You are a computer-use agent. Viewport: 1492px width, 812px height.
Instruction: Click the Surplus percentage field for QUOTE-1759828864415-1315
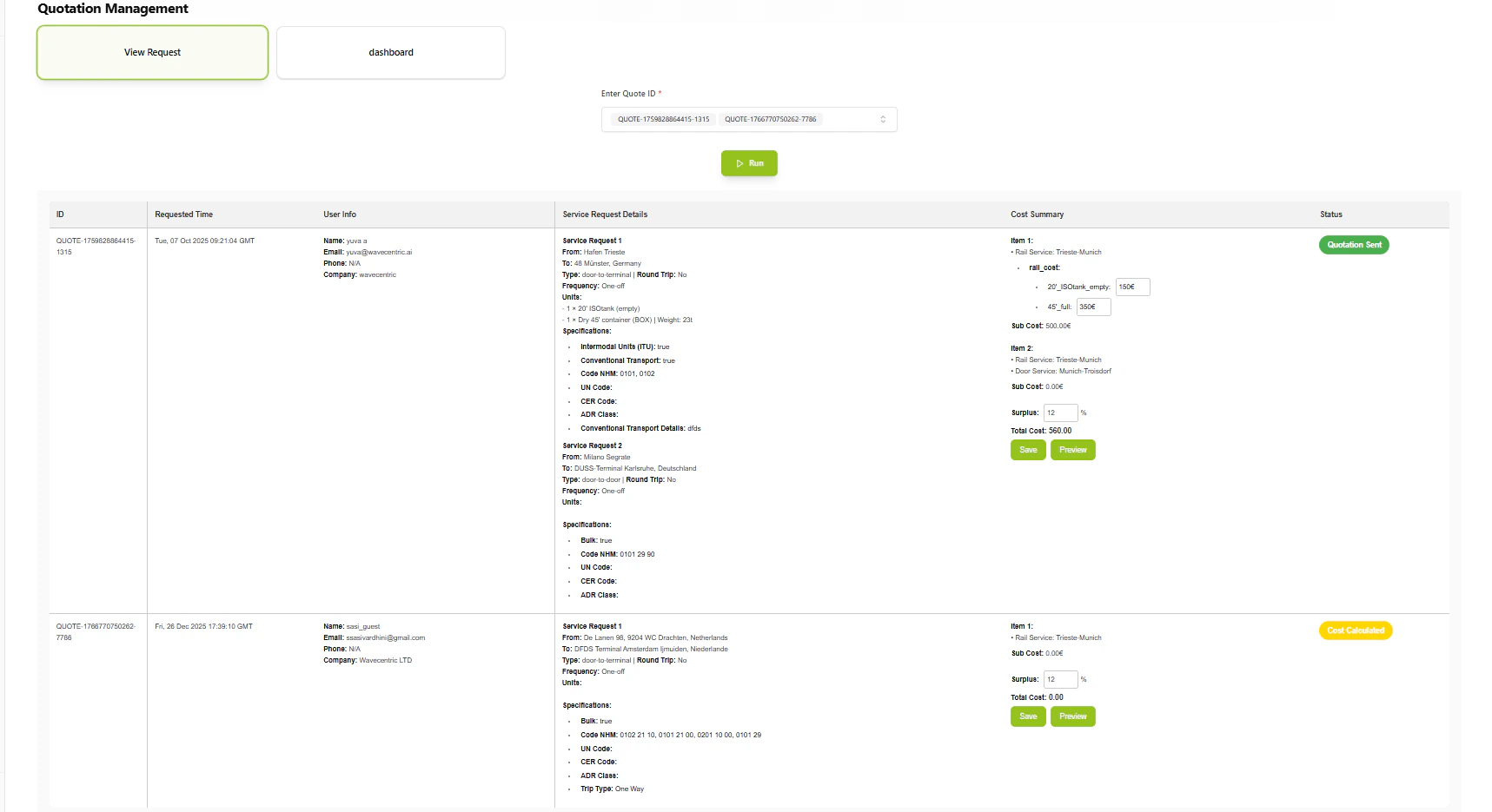[x=1060, y=413]
